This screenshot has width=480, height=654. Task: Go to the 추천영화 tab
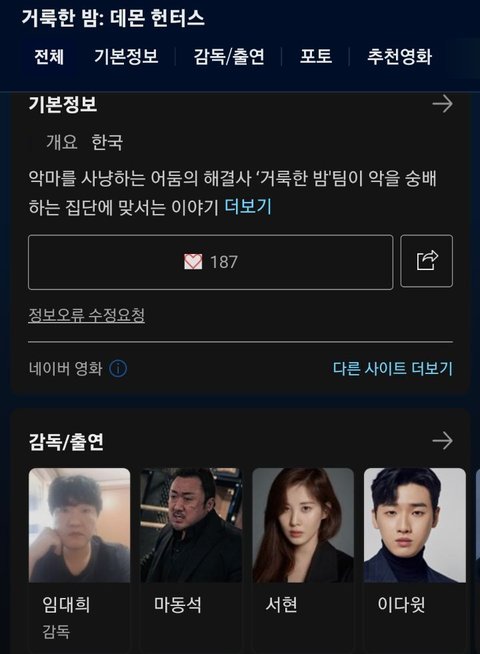tap(400, 57)
